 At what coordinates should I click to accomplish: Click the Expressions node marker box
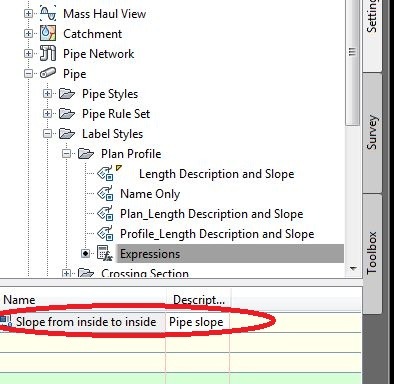pyautogui.click(x=86, y=254)
